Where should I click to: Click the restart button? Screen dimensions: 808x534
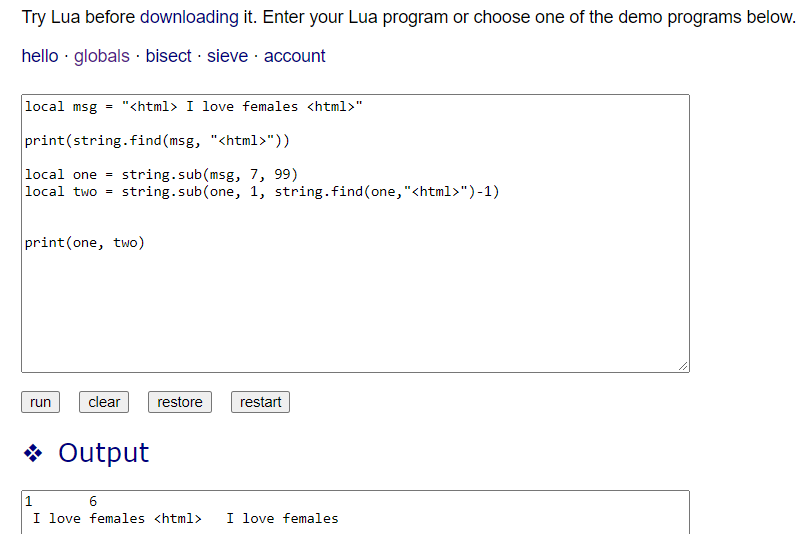[260, 402]
